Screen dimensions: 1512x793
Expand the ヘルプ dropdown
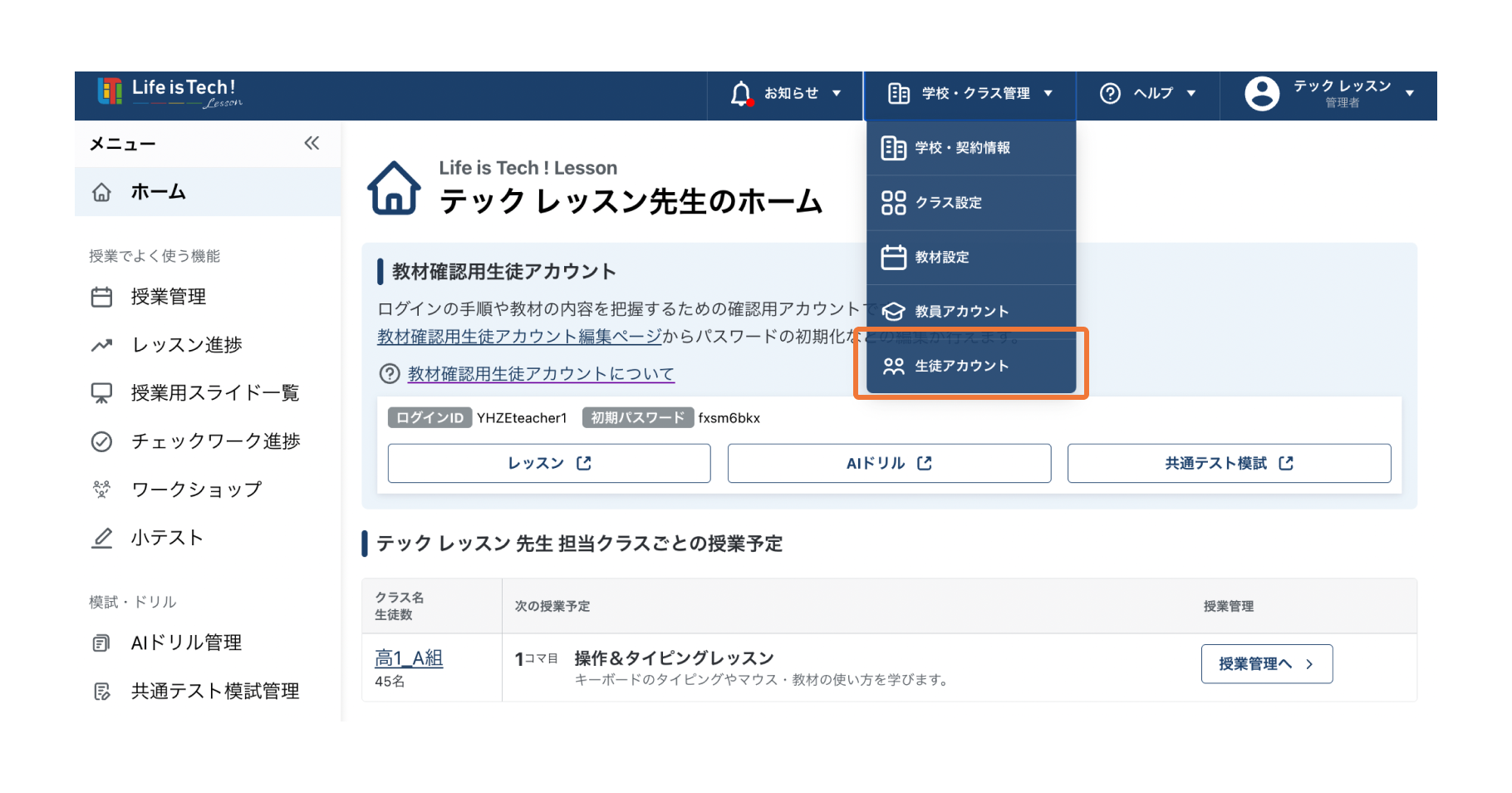1190,94
